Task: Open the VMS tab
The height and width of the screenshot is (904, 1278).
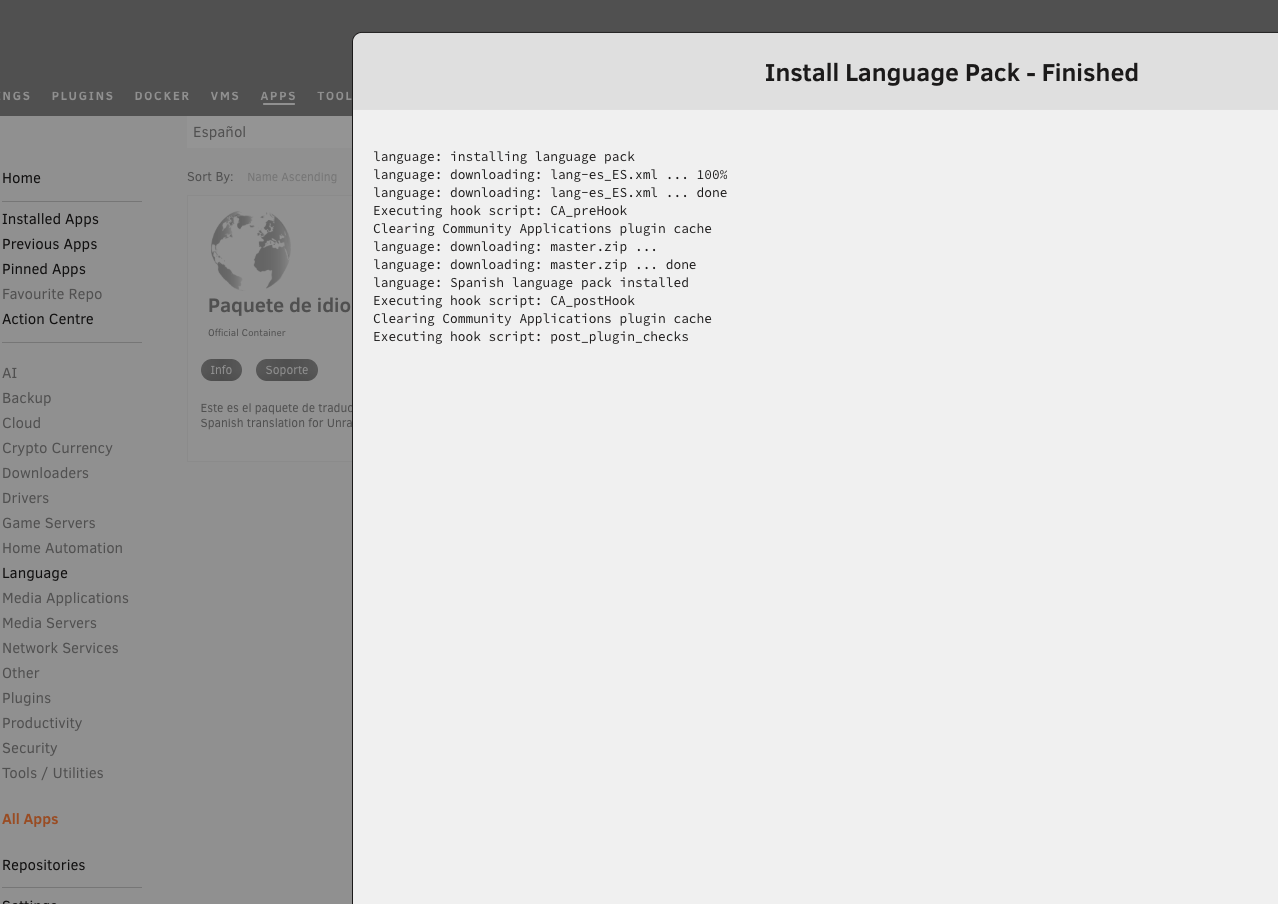Action: 225,96
